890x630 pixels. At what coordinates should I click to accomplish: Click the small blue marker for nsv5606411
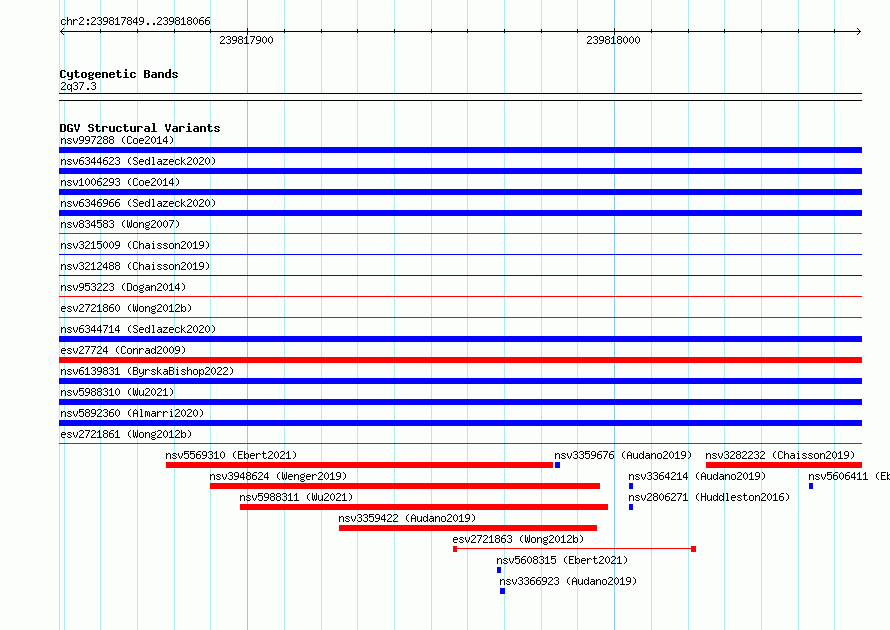pos(811,486)
